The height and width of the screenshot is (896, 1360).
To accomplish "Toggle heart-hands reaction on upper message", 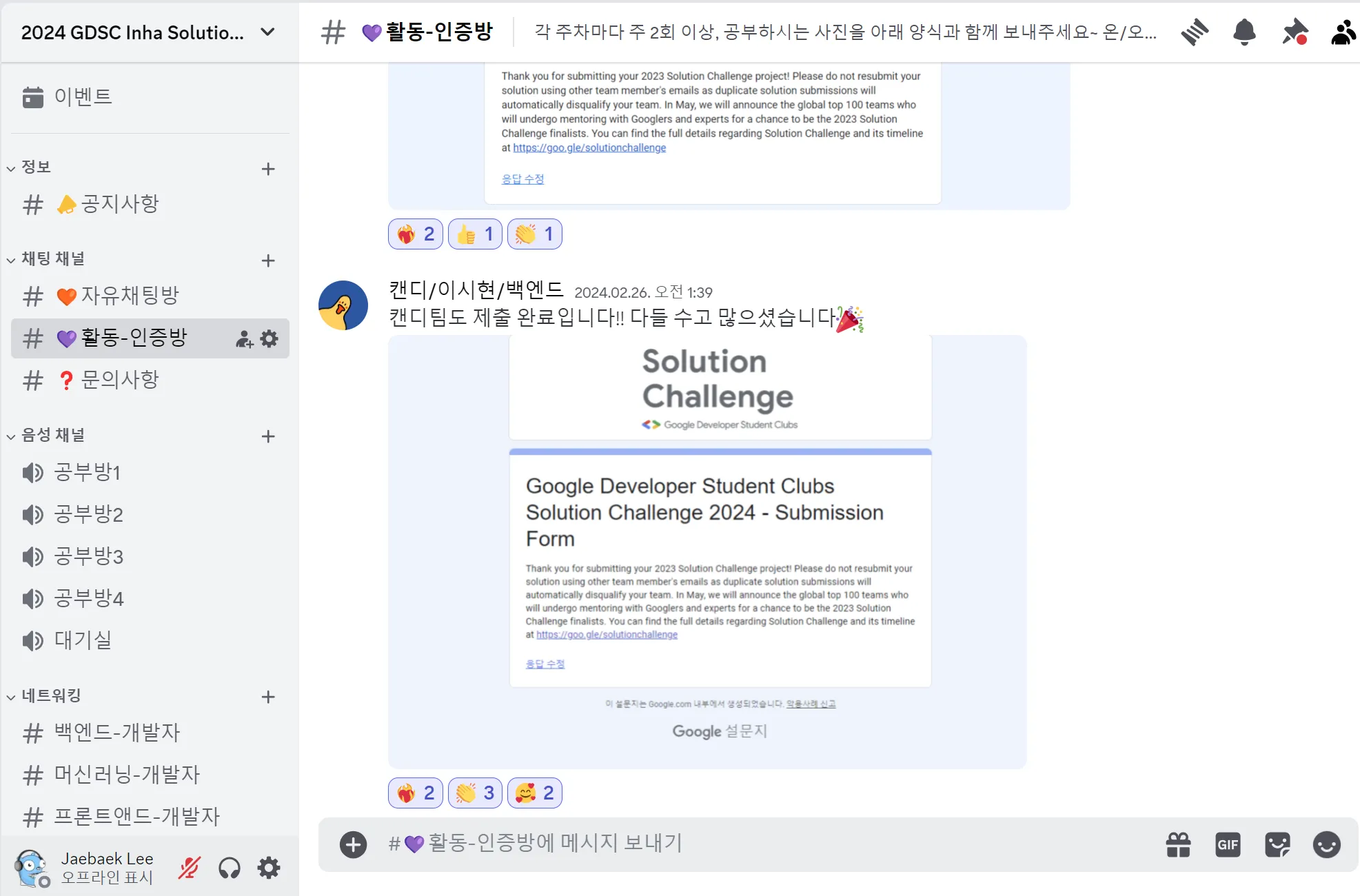I will click(416, 234).
